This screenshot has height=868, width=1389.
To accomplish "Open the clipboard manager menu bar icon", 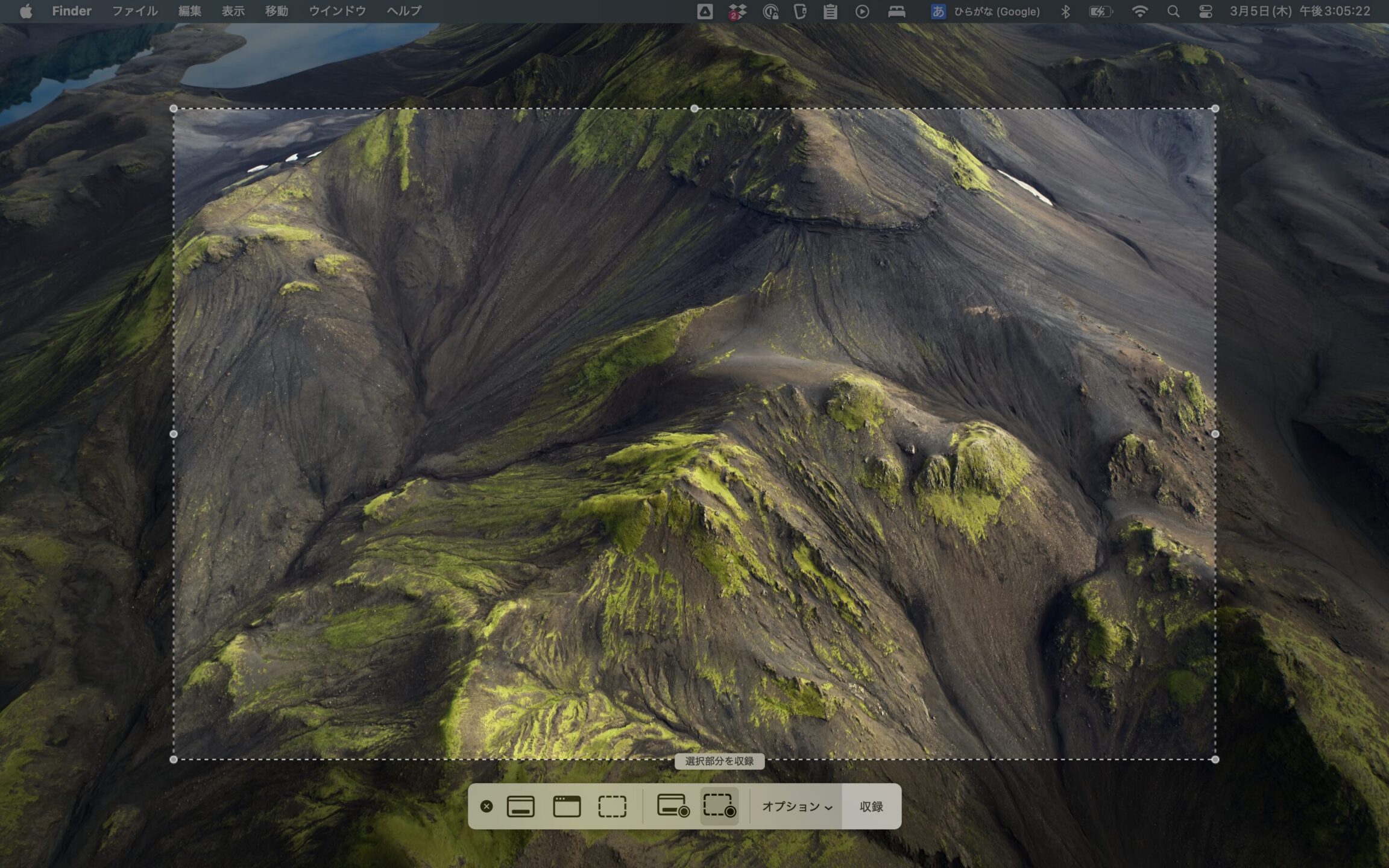I will tap(830, 11).
